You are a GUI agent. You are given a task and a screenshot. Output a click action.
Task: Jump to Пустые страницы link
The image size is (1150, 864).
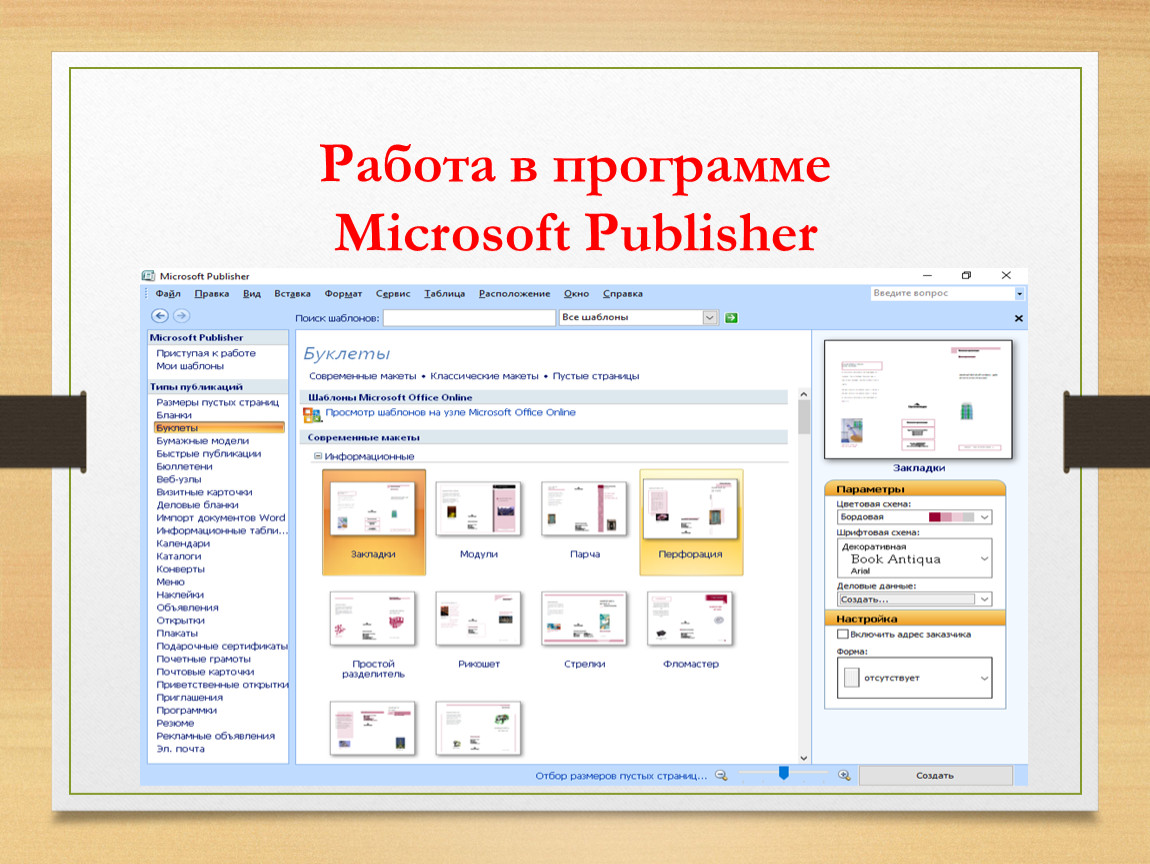click(596, 376)
